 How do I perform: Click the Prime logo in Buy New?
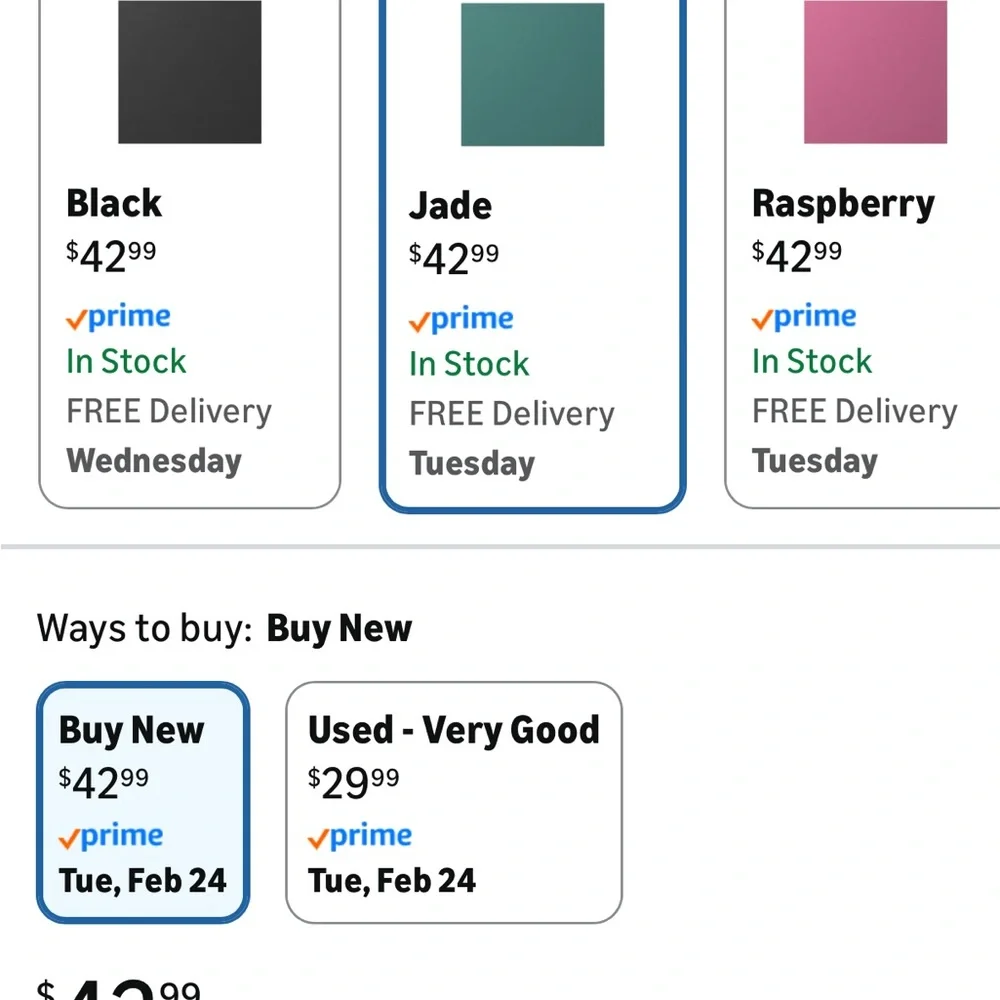pyautogui.click(x=111, y=837)
